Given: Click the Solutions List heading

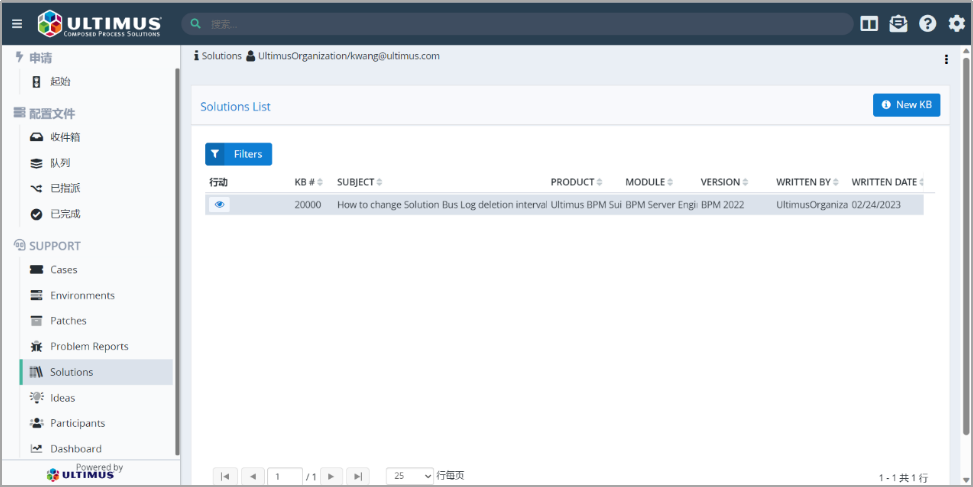Looking at the screenshot, I should (235, 107).
